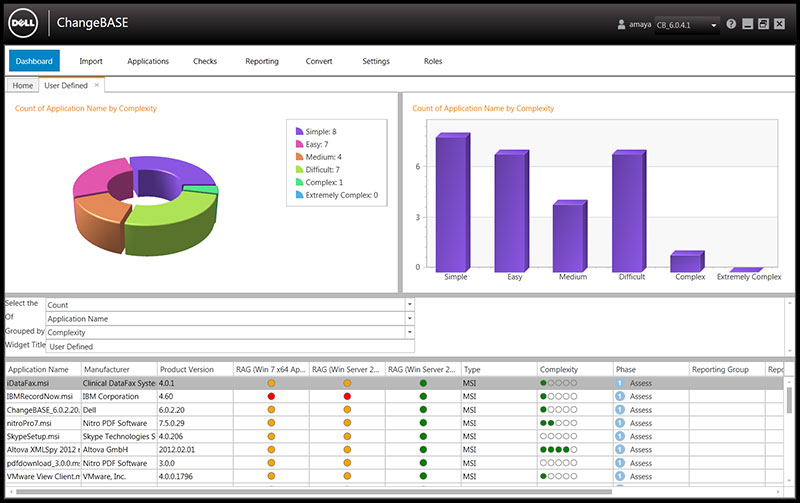
Task: Open the Roles section
Action: [x=433, y=61]
